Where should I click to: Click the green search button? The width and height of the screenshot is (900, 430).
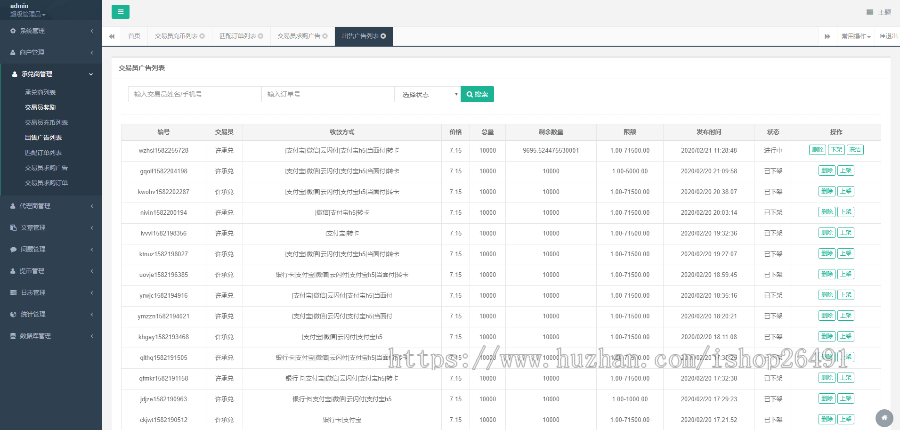pyautogui.click(x=477, y=94)
